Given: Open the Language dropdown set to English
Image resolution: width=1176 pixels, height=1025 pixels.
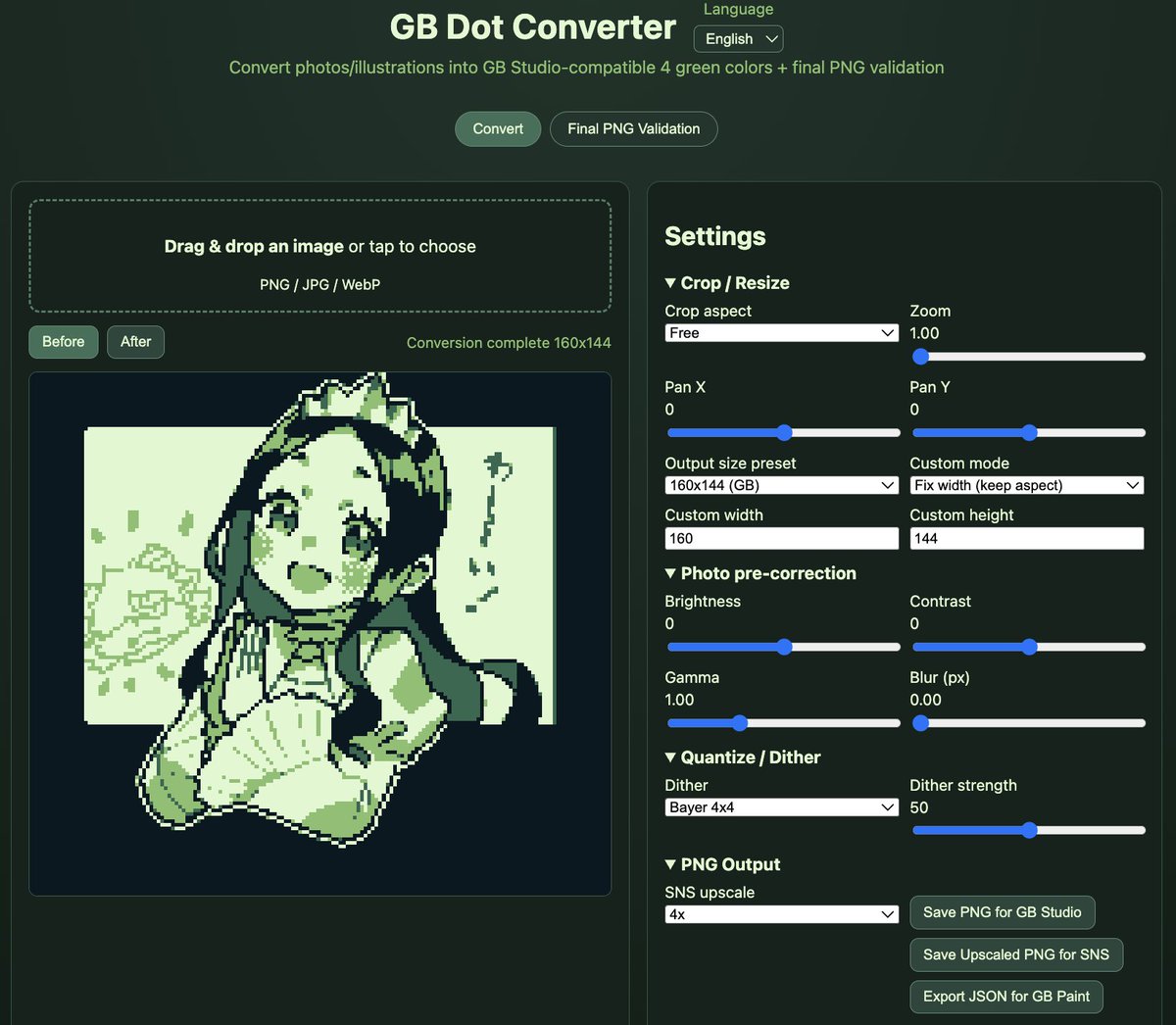Looking at the screenshot, I should tap(738, 39).
